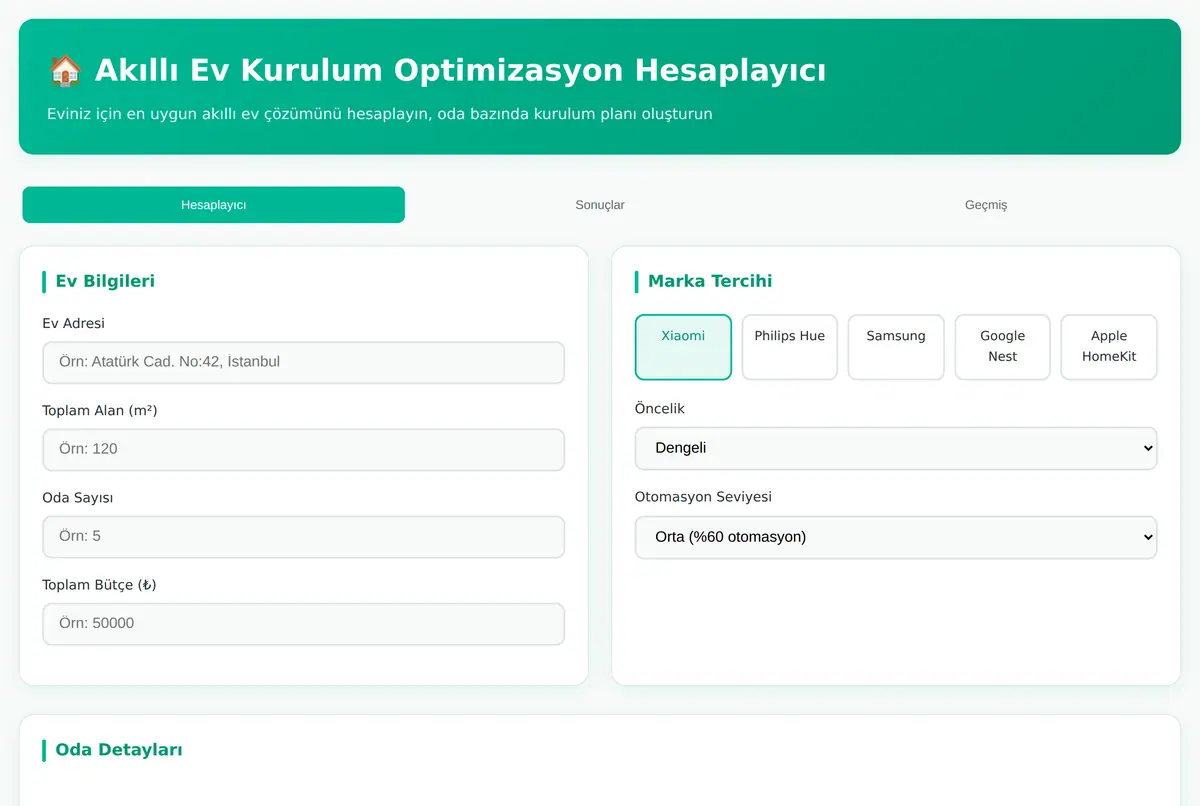
Task: Expand the Otomasyon Seviyesi dropdown
Action: click(896, 537)
